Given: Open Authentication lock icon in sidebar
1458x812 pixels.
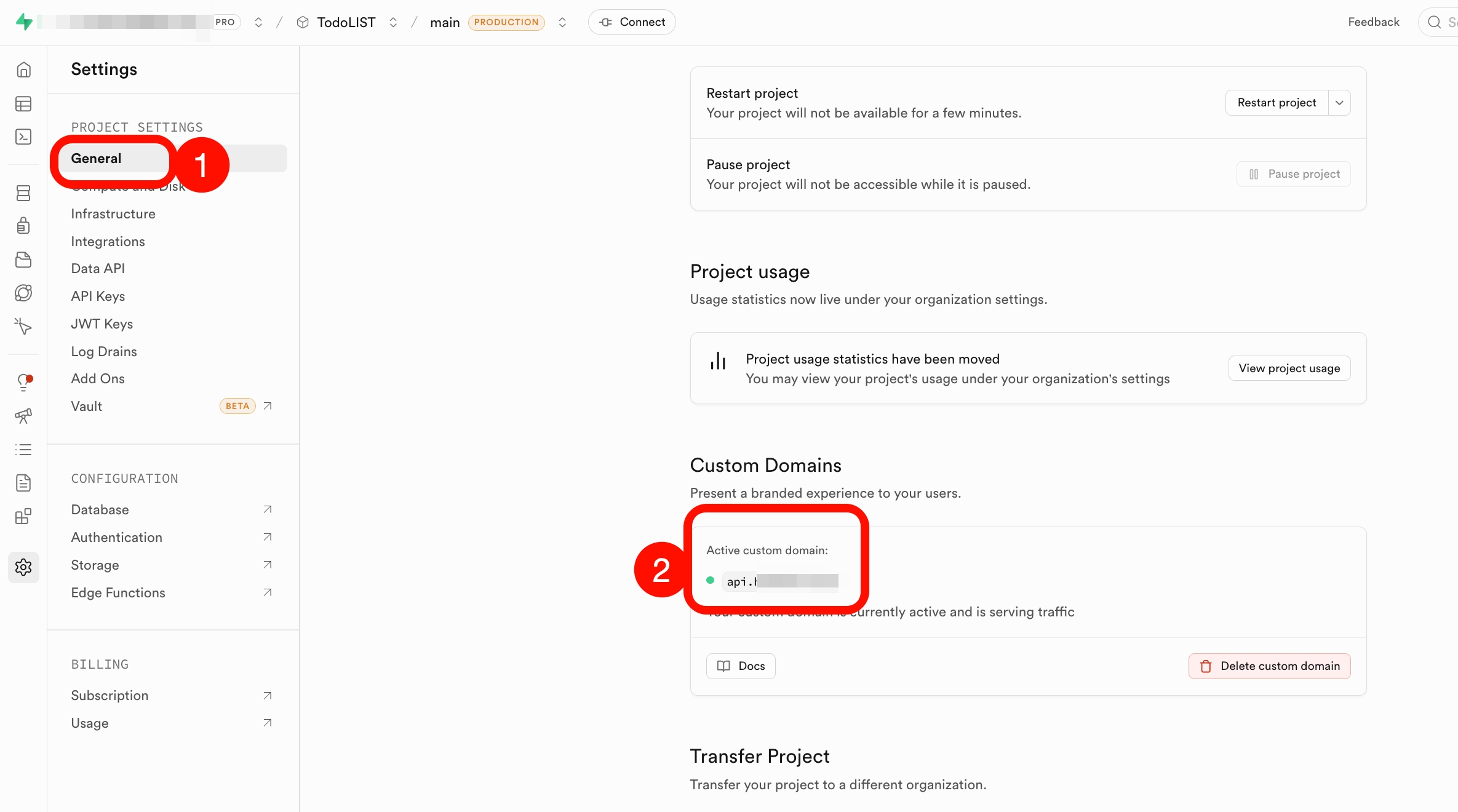Looking at the screenshot, I should click(x=23, y=226).
